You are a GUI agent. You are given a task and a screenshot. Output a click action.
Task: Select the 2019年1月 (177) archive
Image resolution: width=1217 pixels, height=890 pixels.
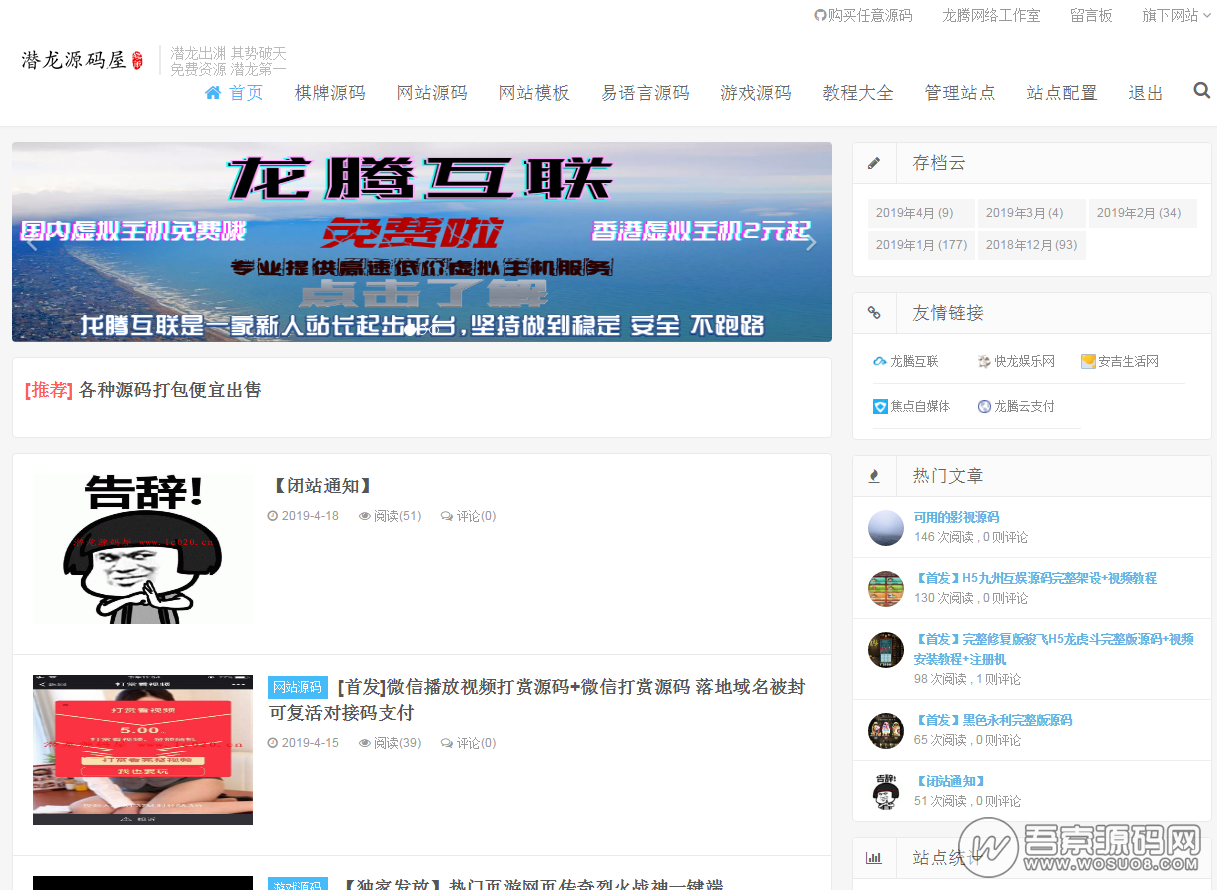921,245
